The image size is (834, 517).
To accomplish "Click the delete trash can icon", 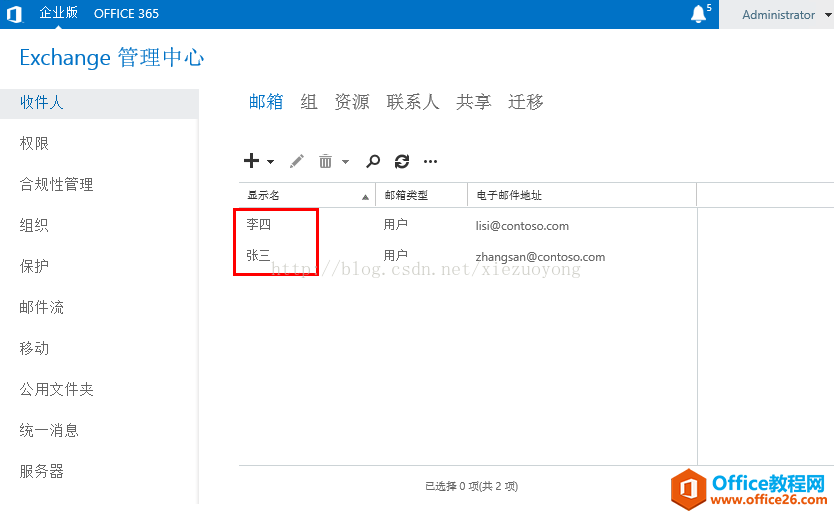I will pos(325,161).
